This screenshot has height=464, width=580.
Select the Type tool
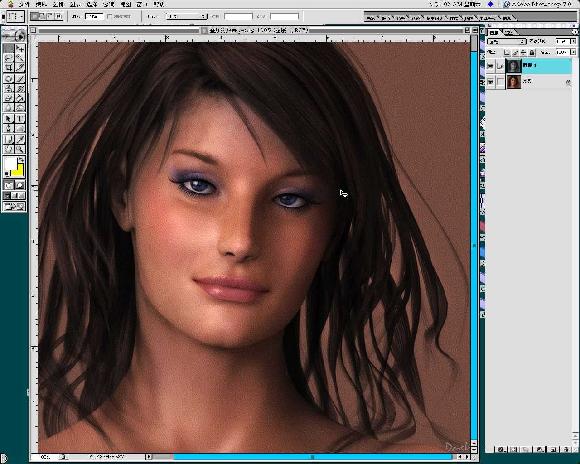tap(20, 119)
